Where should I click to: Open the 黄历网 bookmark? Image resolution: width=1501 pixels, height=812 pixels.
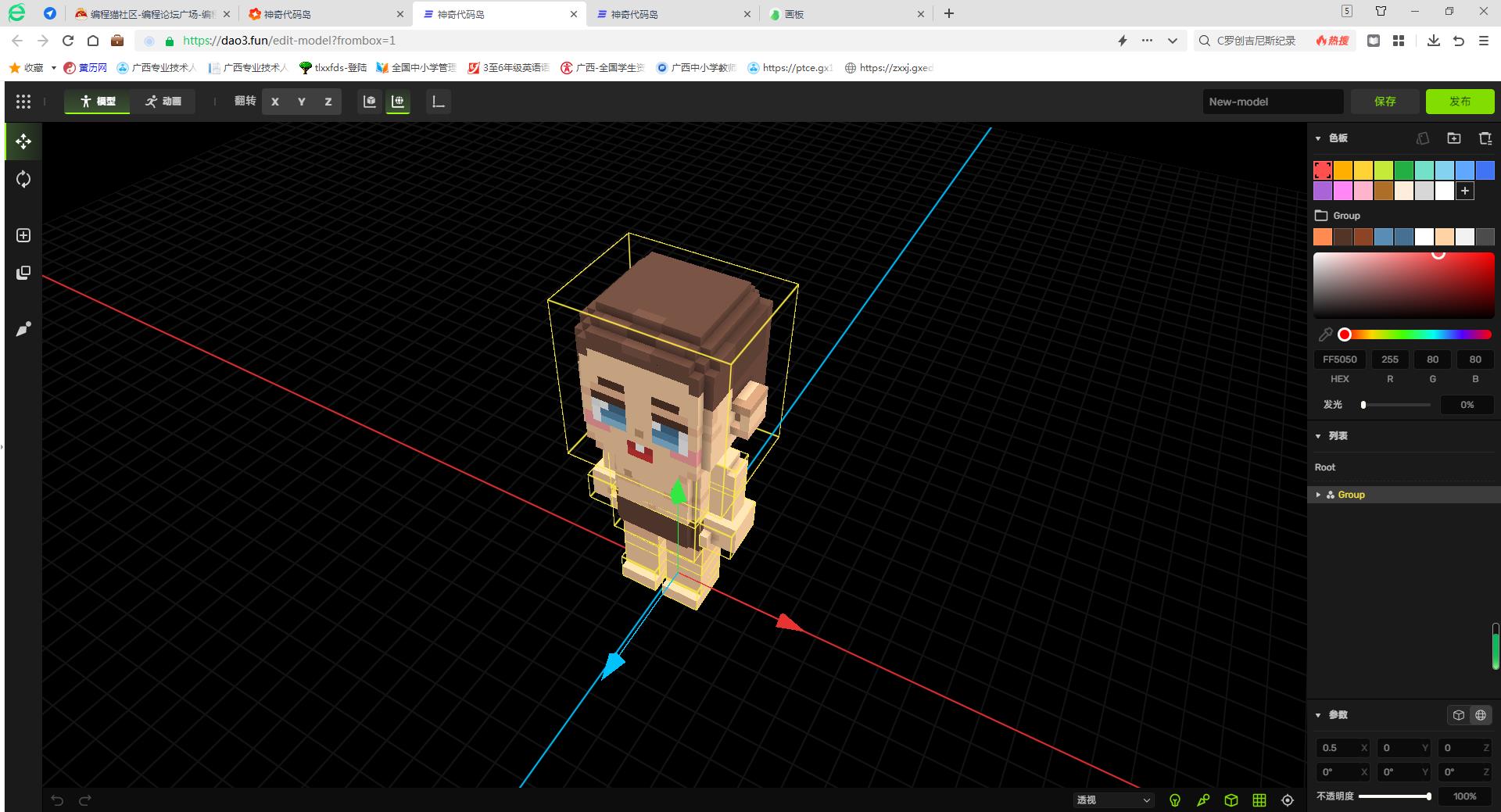tap(85, 68)
